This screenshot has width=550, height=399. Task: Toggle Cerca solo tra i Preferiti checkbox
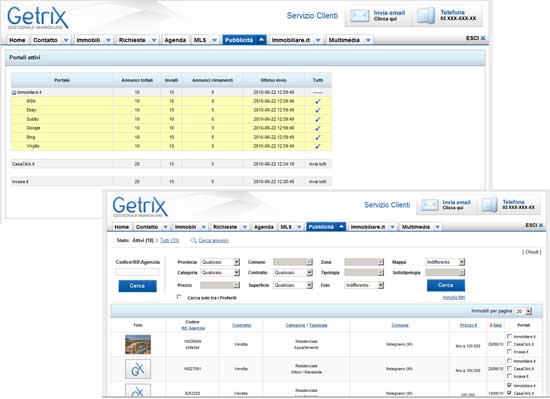(x=179, y=297)
